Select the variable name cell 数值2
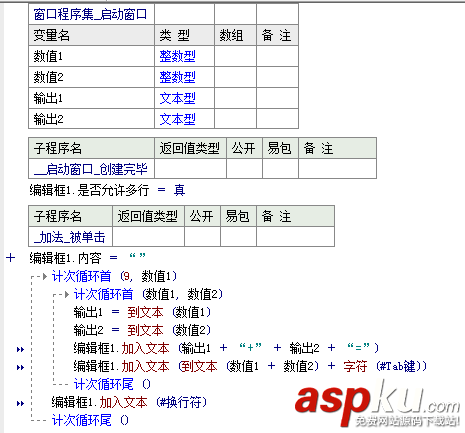This screenshot has height=433, width=465. 91,77
